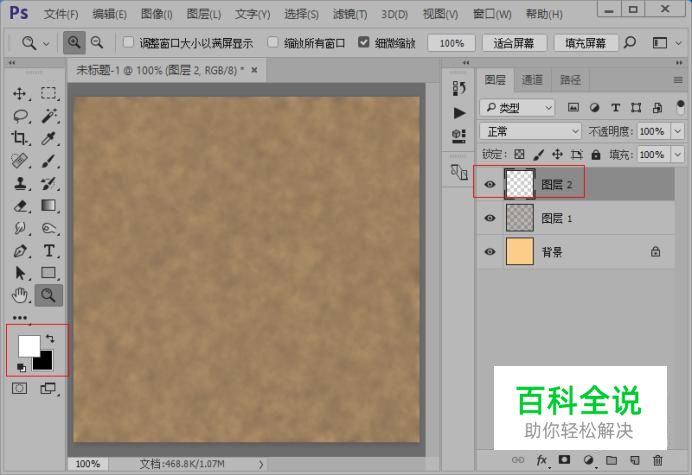Image resolution: width=692 pixels, height=475 pixels.
Task: Select the Path Selection tool
Action: click(20, 273)
